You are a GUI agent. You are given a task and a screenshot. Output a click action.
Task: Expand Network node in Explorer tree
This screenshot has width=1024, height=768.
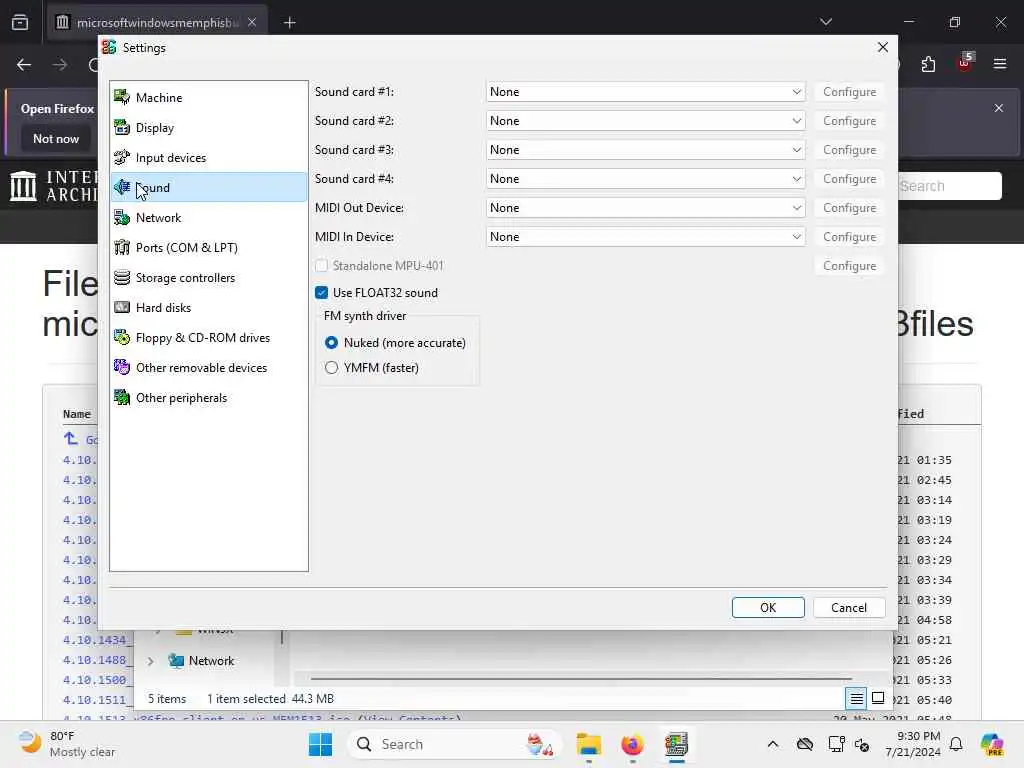click(151, 661)
